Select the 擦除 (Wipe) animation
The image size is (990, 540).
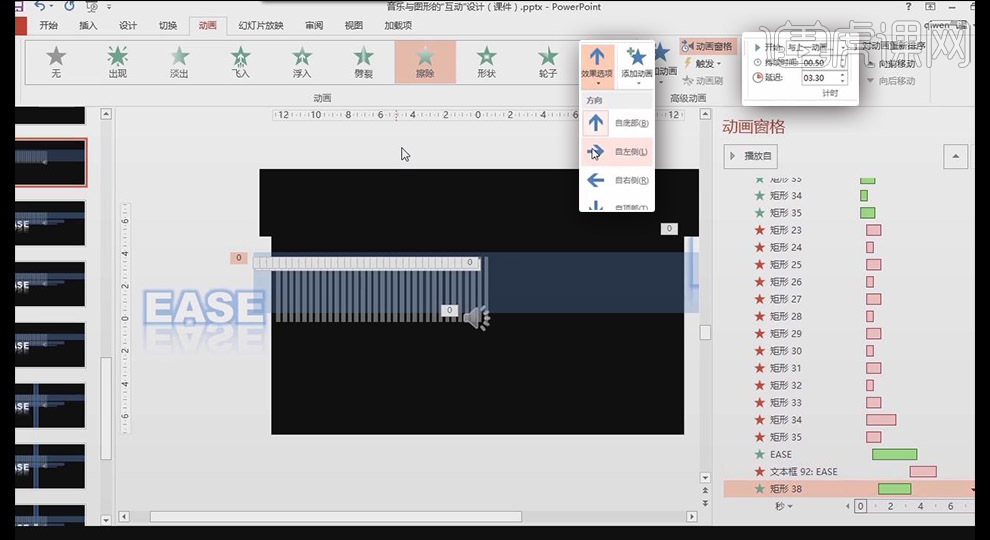pos(425,61)
